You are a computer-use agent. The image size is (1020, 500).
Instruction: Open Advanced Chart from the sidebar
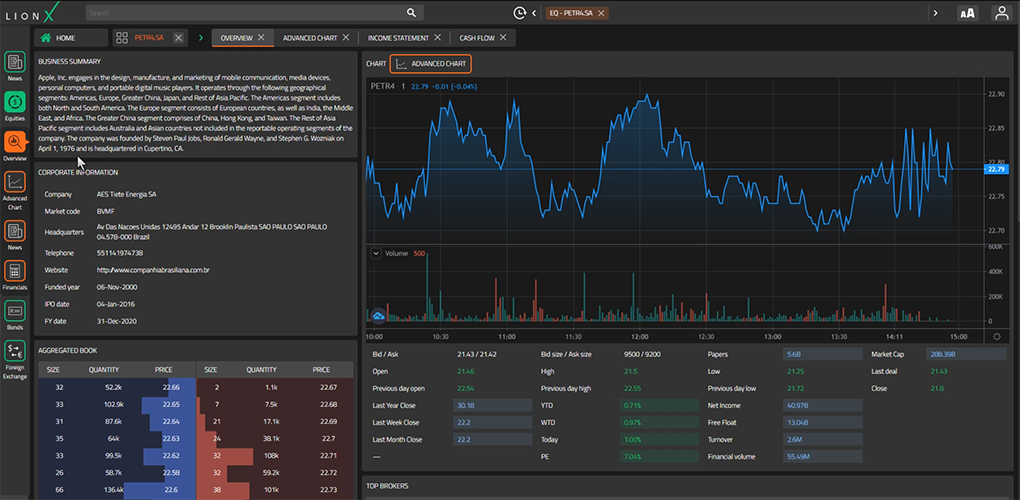(15, 183)
